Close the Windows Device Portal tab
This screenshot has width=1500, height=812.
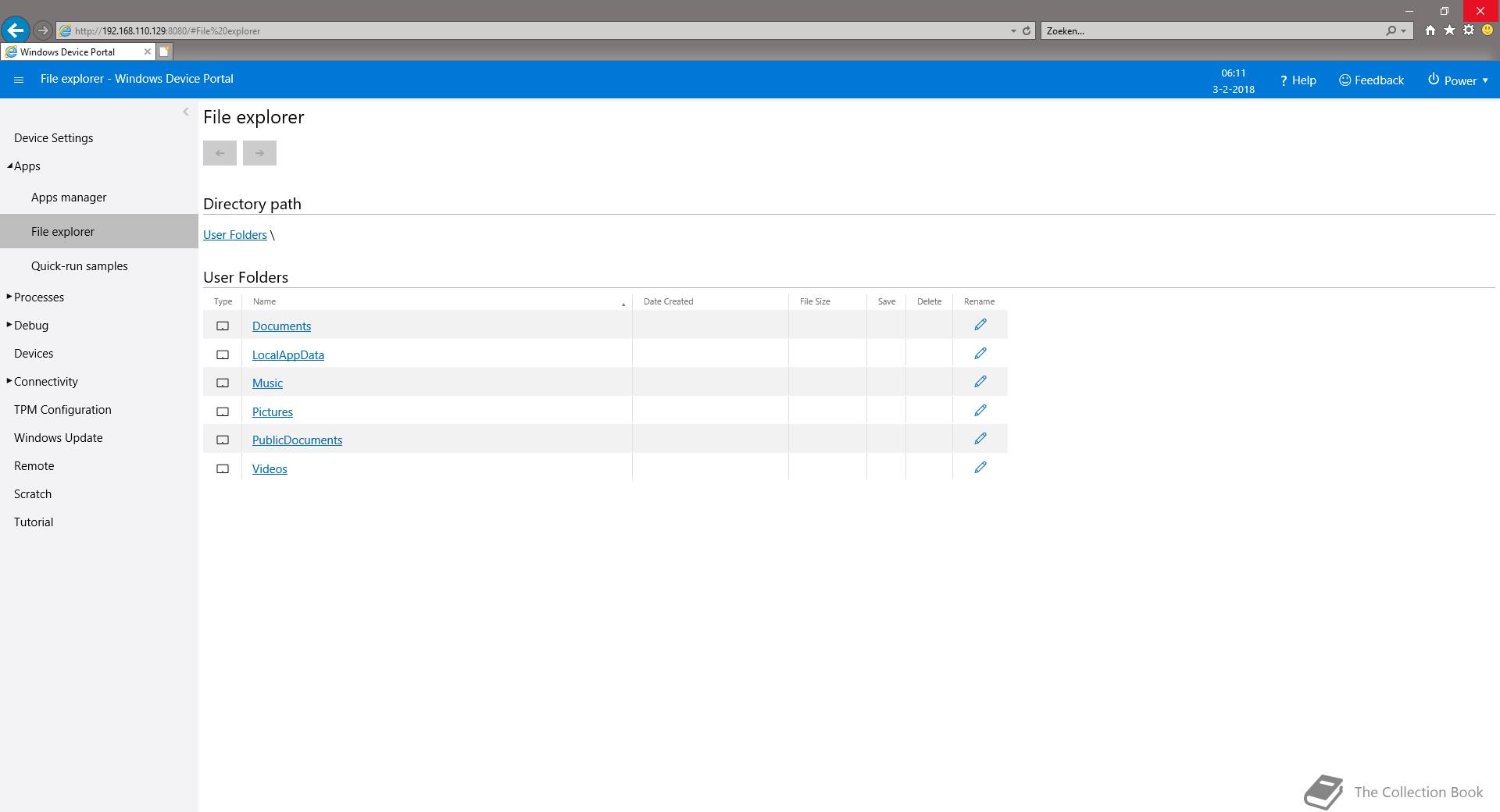(x=147, y=52)
